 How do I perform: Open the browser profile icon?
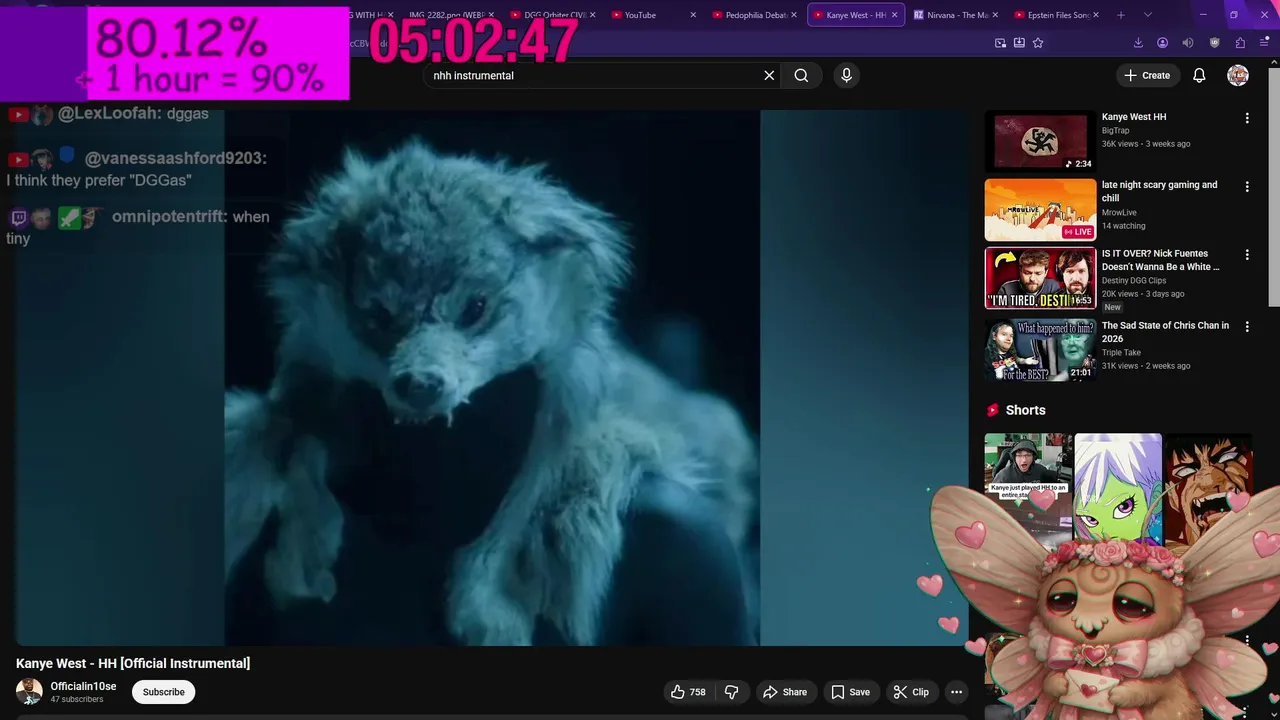point(1162,43)
